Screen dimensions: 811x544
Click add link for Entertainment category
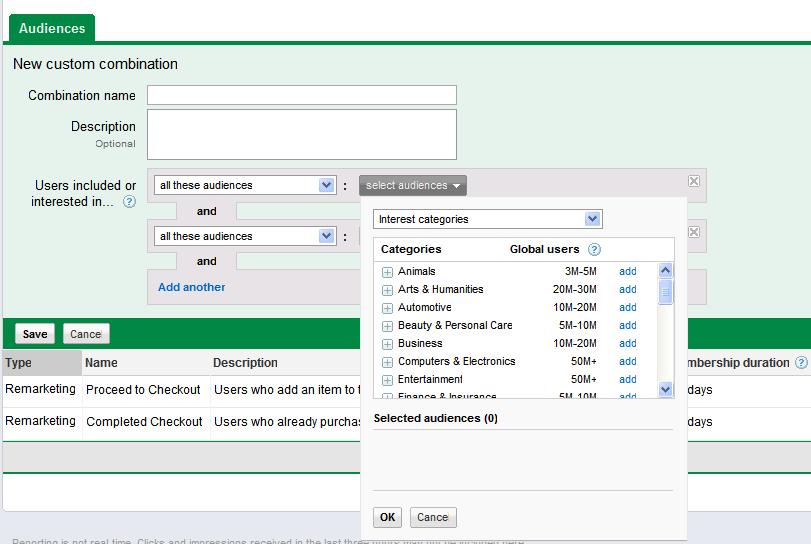tap(627, 379)
